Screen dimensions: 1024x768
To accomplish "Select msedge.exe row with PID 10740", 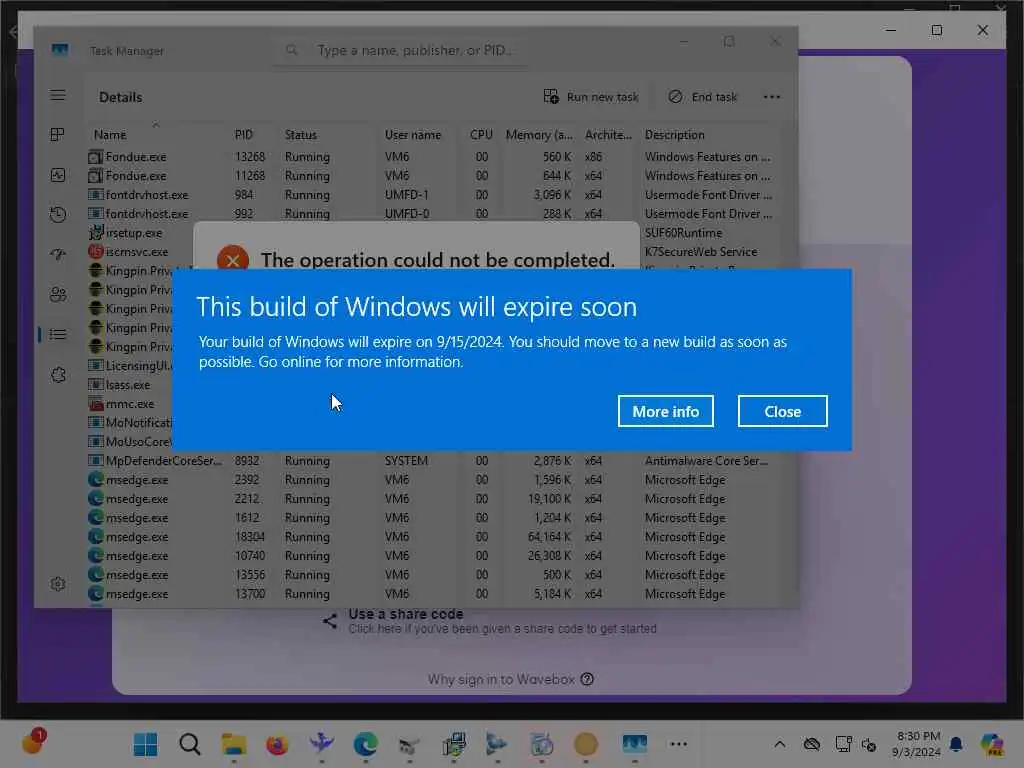I will 431,556.
